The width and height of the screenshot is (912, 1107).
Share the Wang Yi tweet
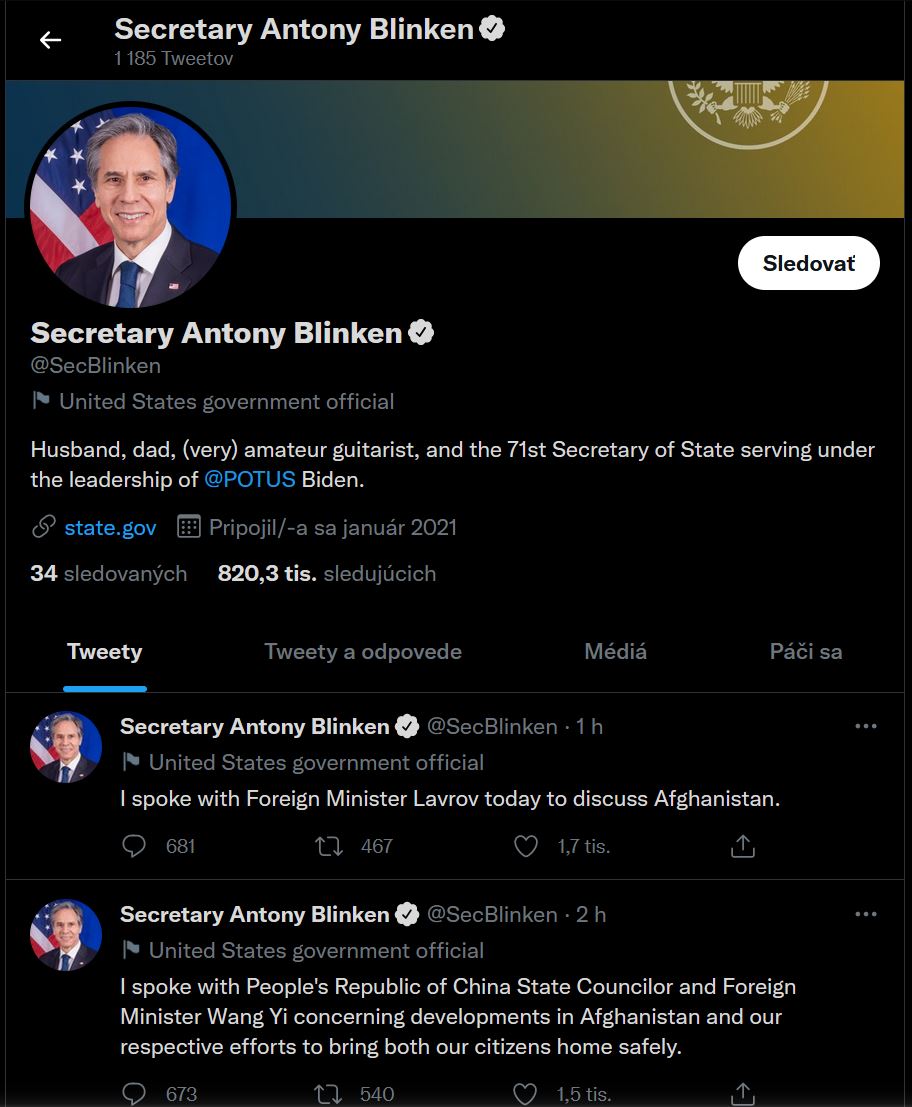[742, 1093]
